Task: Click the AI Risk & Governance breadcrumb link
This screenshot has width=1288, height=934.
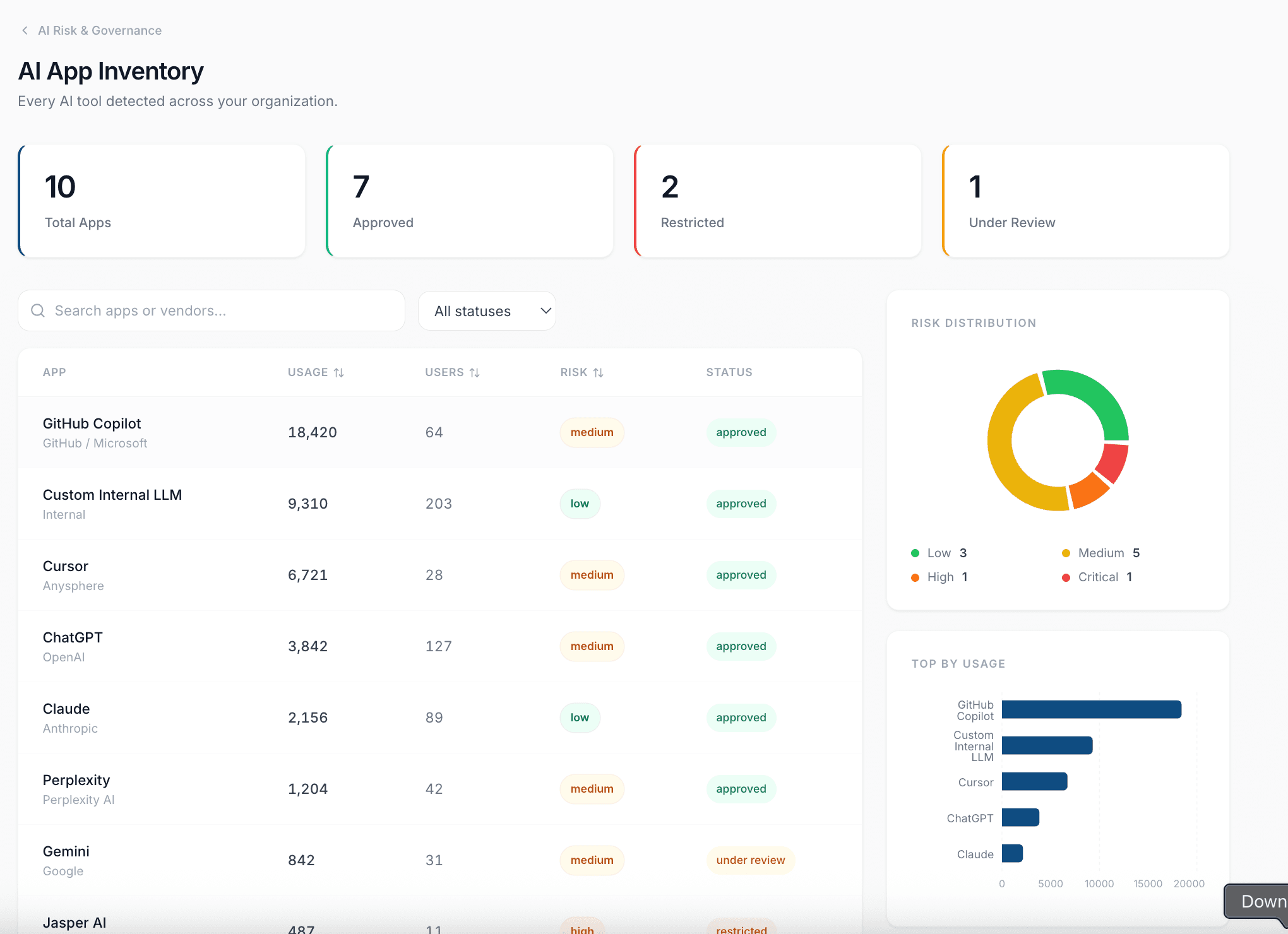Action: (x=100, y=30)
